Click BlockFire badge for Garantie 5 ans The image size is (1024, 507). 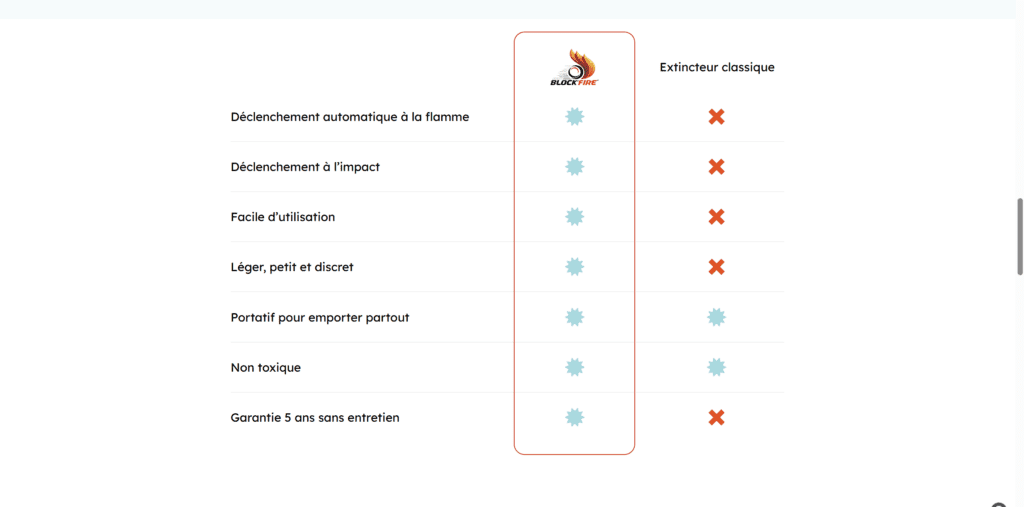(574, 417)
